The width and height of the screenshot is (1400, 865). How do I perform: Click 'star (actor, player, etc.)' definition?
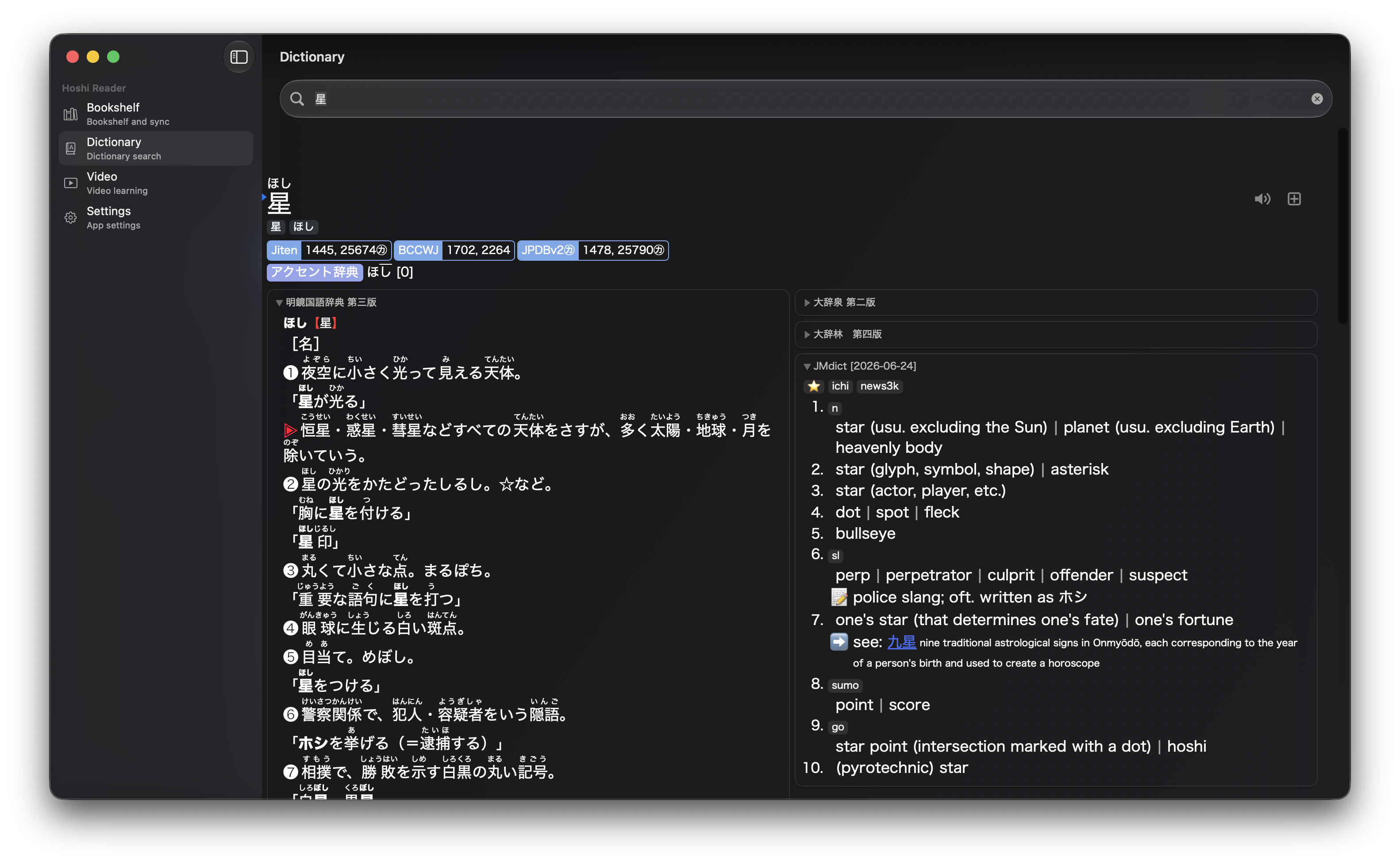pos(920,490)
